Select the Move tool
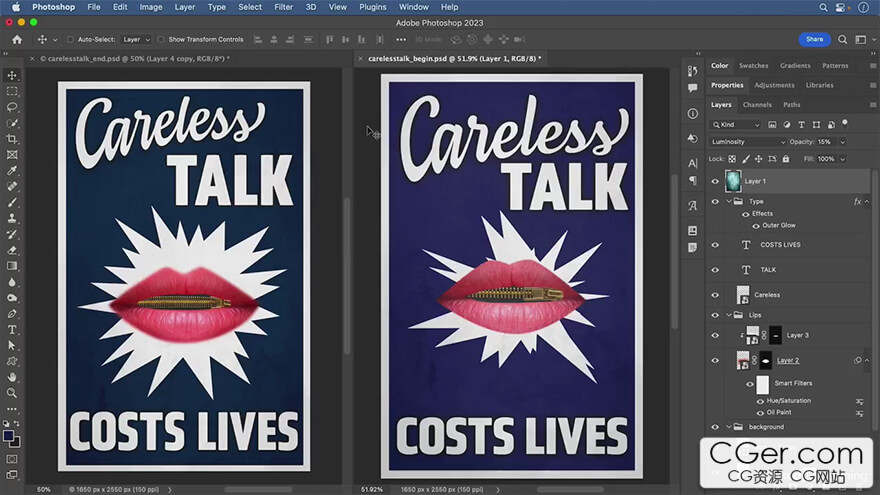Viewport: 880px width, 495px height. click(x=12, y=75)
